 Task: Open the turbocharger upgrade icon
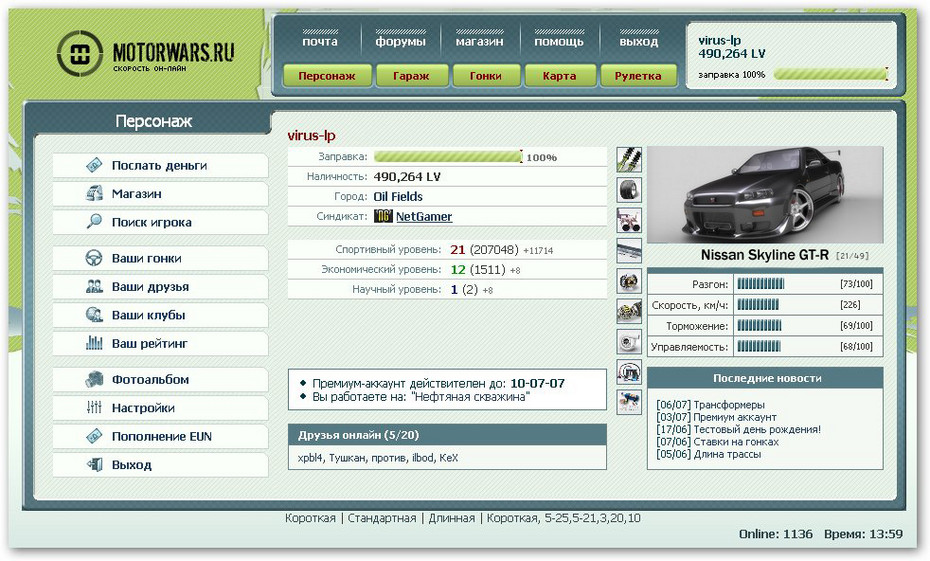[x=629, y=342]
